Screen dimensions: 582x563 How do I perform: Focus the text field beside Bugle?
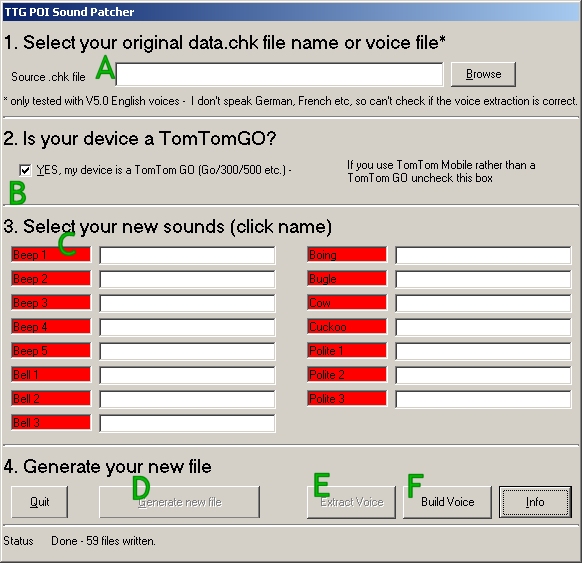pos(483,279)
